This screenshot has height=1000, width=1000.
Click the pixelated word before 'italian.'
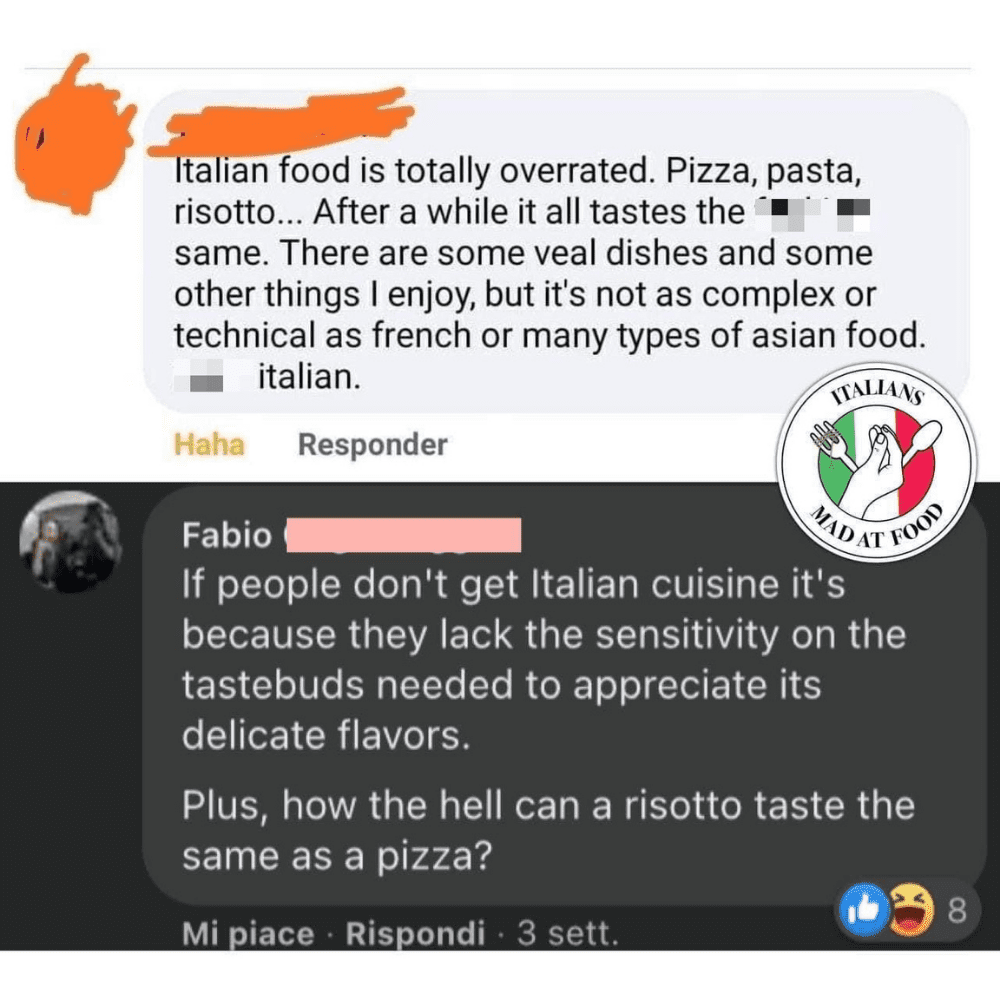coord(199,376)
